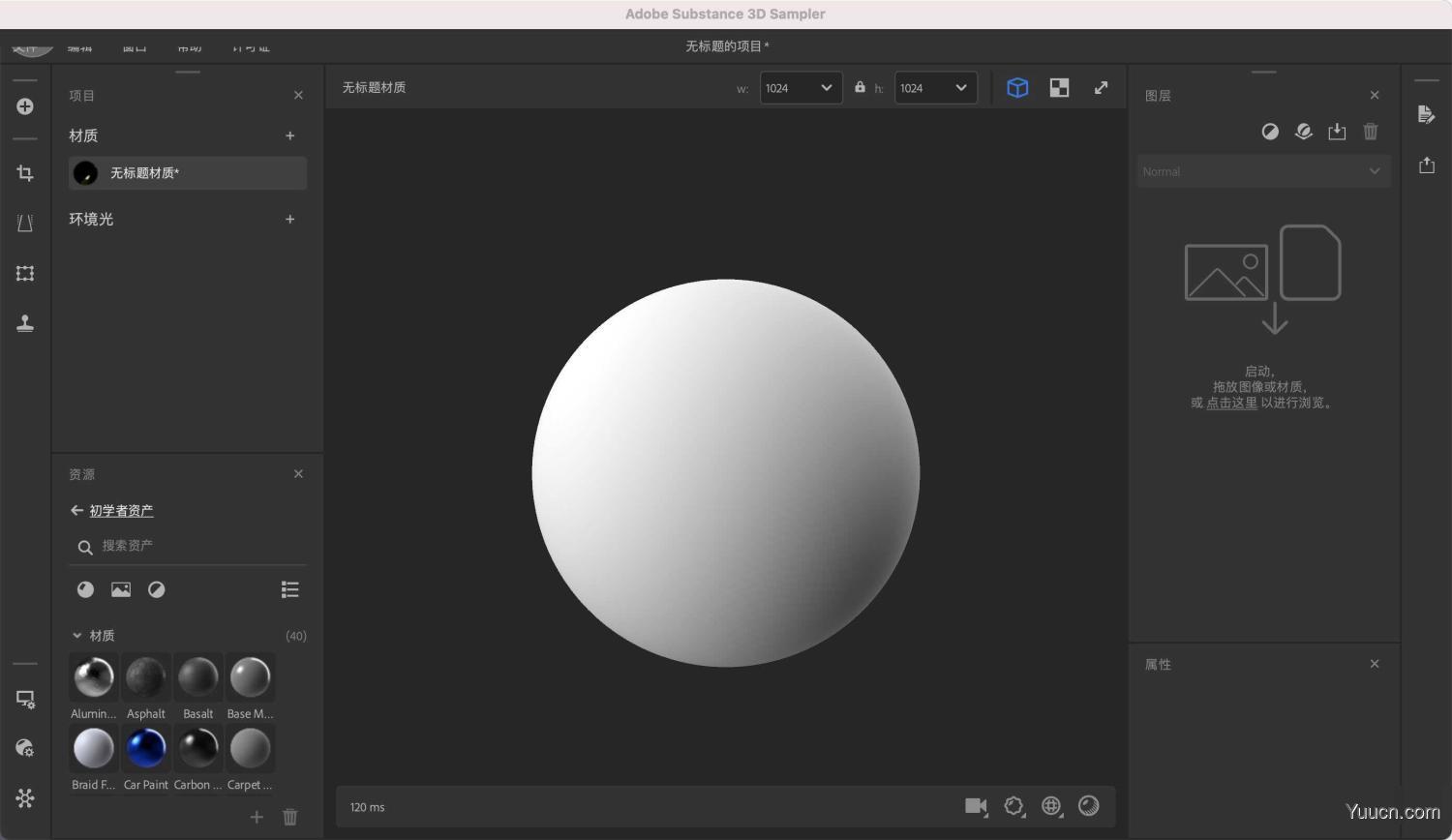Select the Crop tool in the left toolbar
Screen dimensions: 1452x840
click(25, 172)
